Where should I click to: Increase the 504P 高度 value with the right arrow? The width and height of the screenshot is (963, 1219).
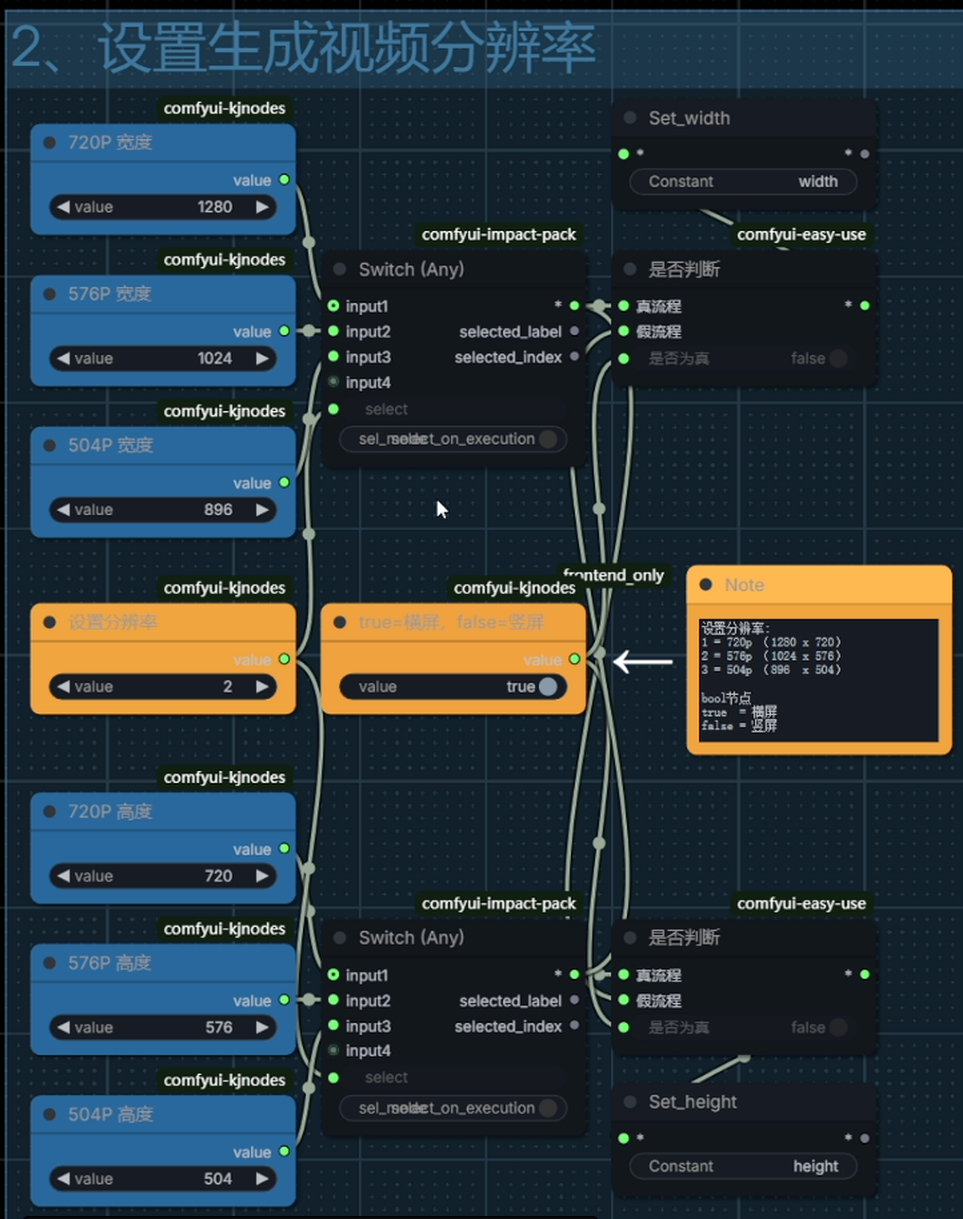coord(262,1179)
